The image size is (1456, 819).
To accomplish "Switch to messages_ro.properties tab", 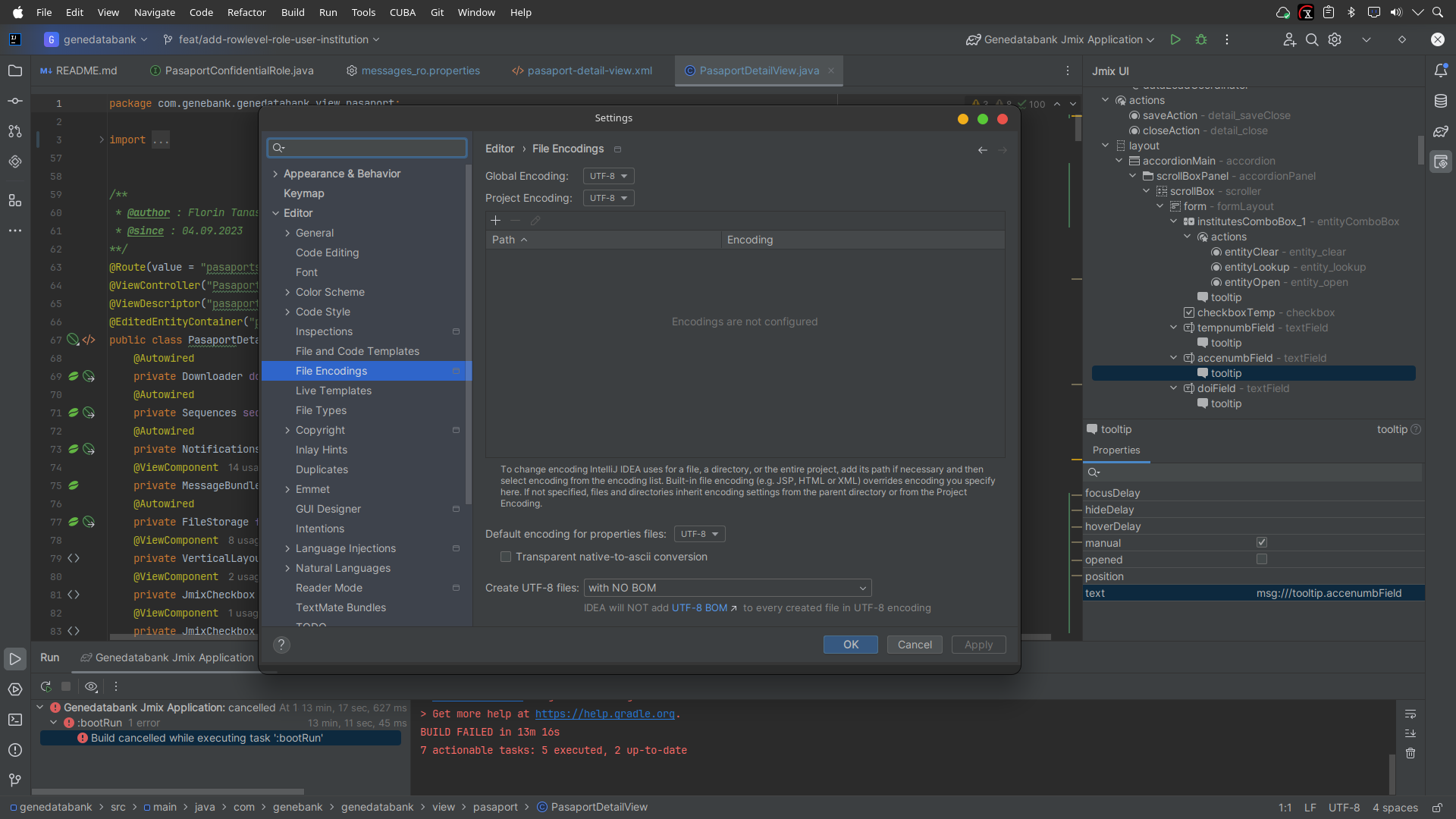I will 413,71.
